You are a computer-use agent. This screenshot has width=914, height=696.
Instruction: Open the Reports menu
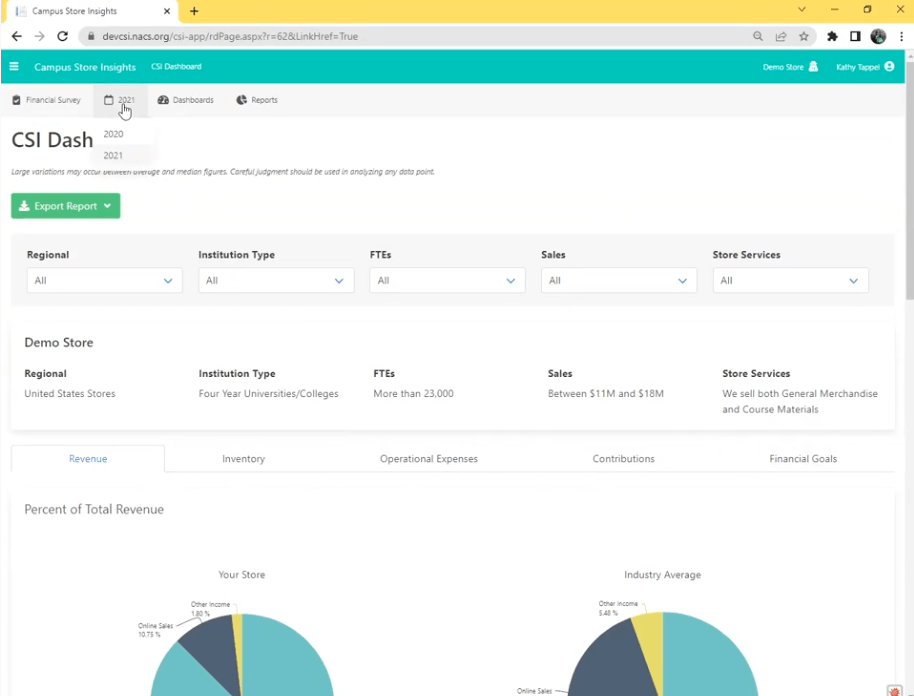[x=257, y=100]
